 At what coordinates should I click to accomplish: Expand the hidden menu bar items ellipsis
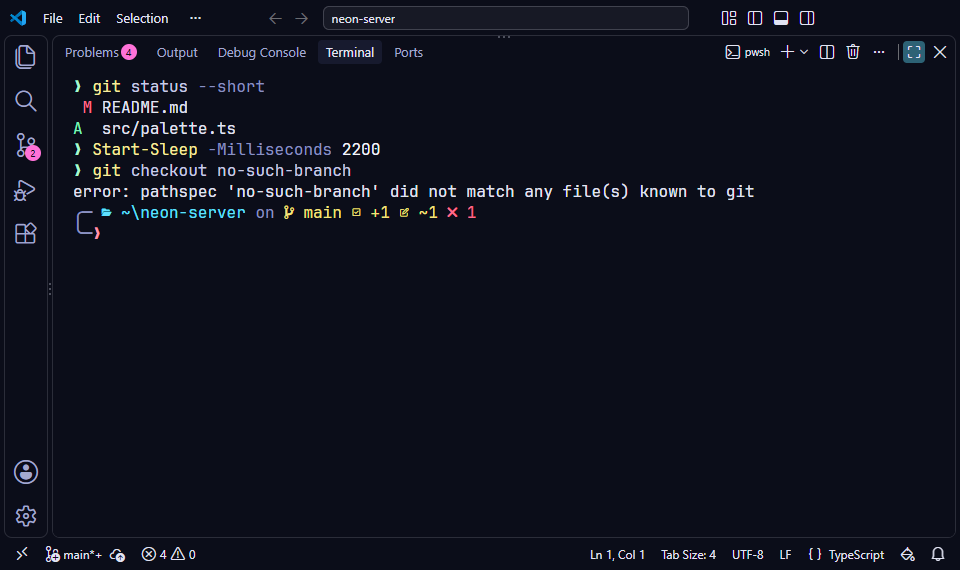click(195, 18)
